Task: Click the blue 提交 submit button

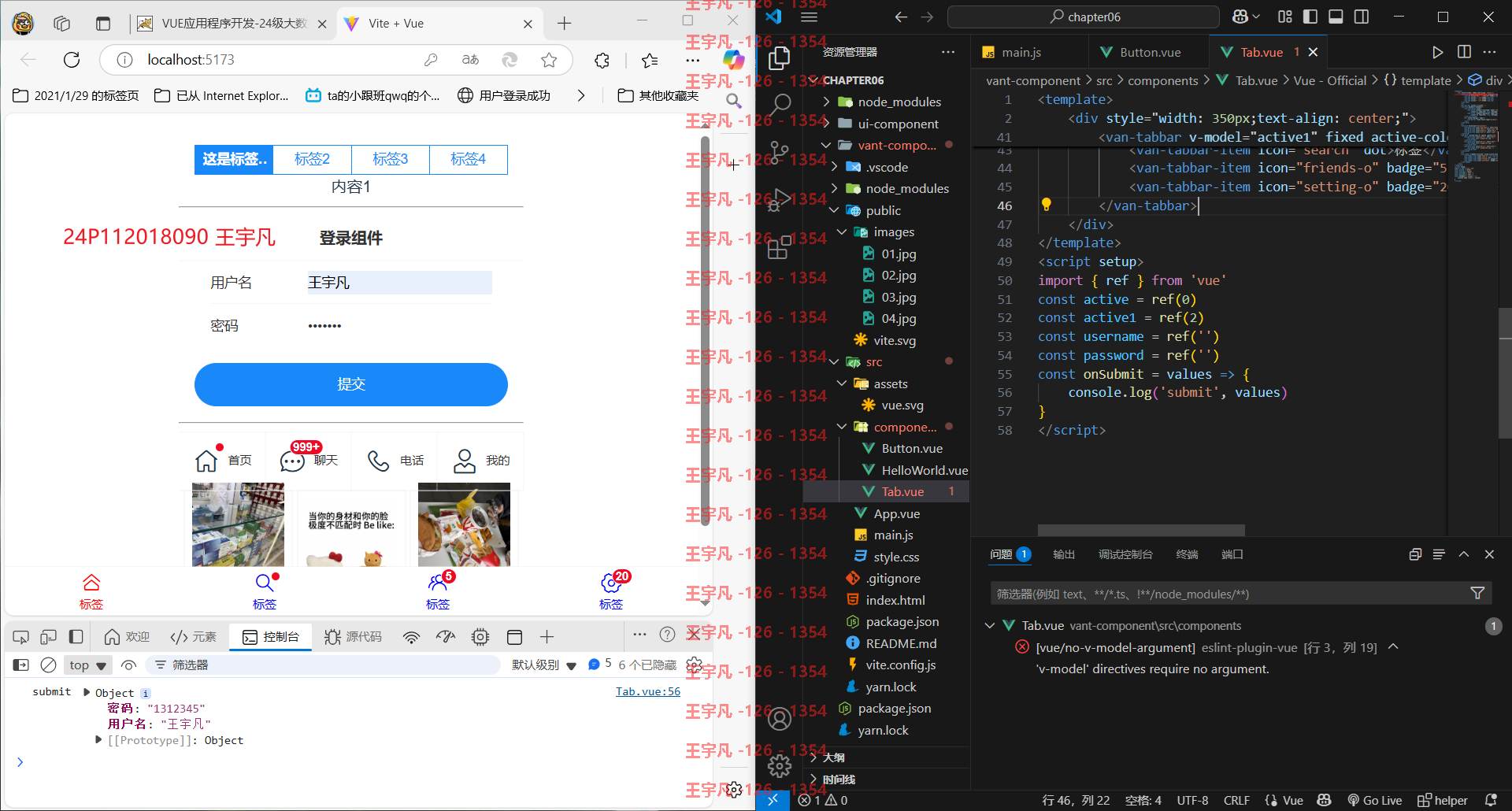Action: (351, 384)
